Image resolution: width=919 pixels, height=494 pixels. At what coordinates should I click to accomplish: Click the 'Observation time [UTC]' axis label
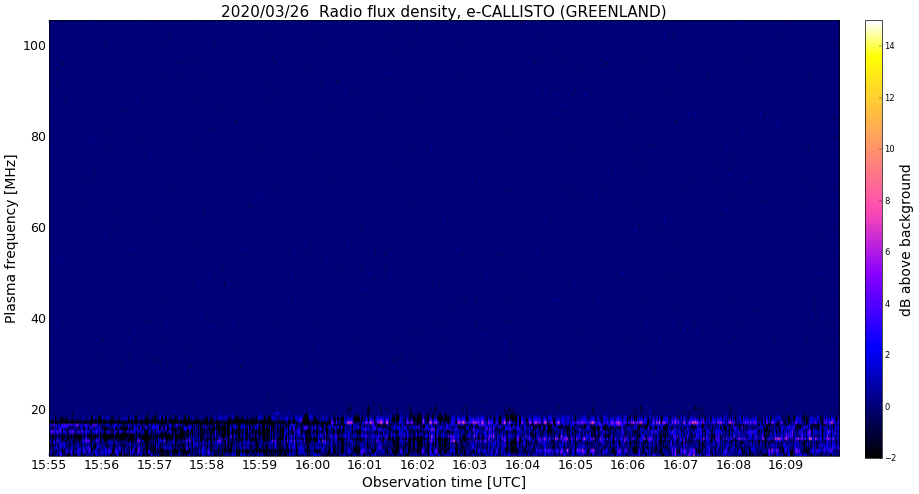[x=444, y=482]
